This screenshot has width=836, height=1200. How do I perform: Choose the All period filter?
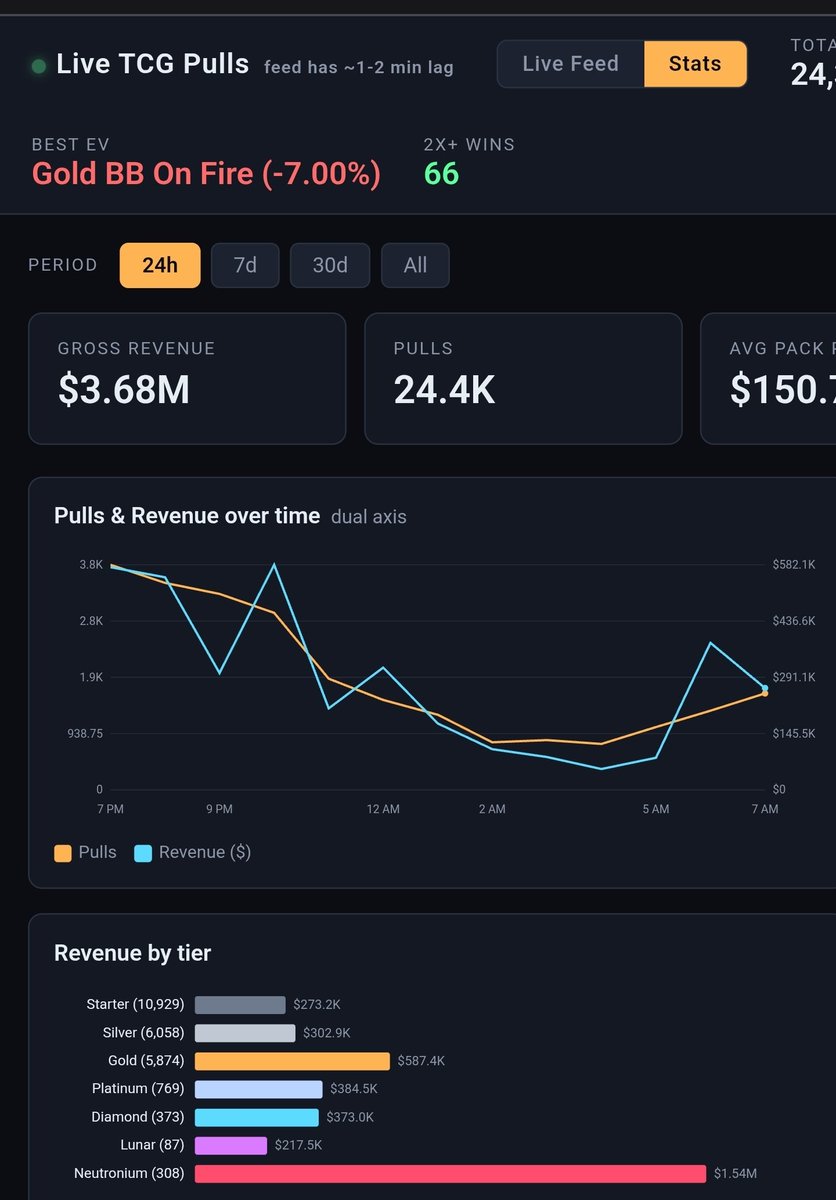tap(415, 265)
